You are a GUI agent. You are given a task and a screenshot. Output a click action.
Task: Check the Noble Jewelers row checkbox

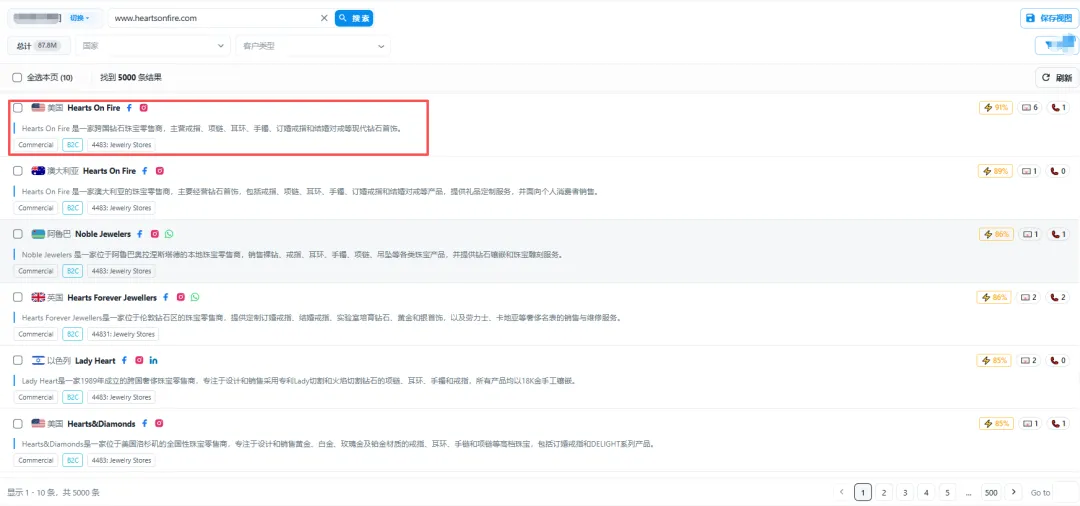coord(18,234)
